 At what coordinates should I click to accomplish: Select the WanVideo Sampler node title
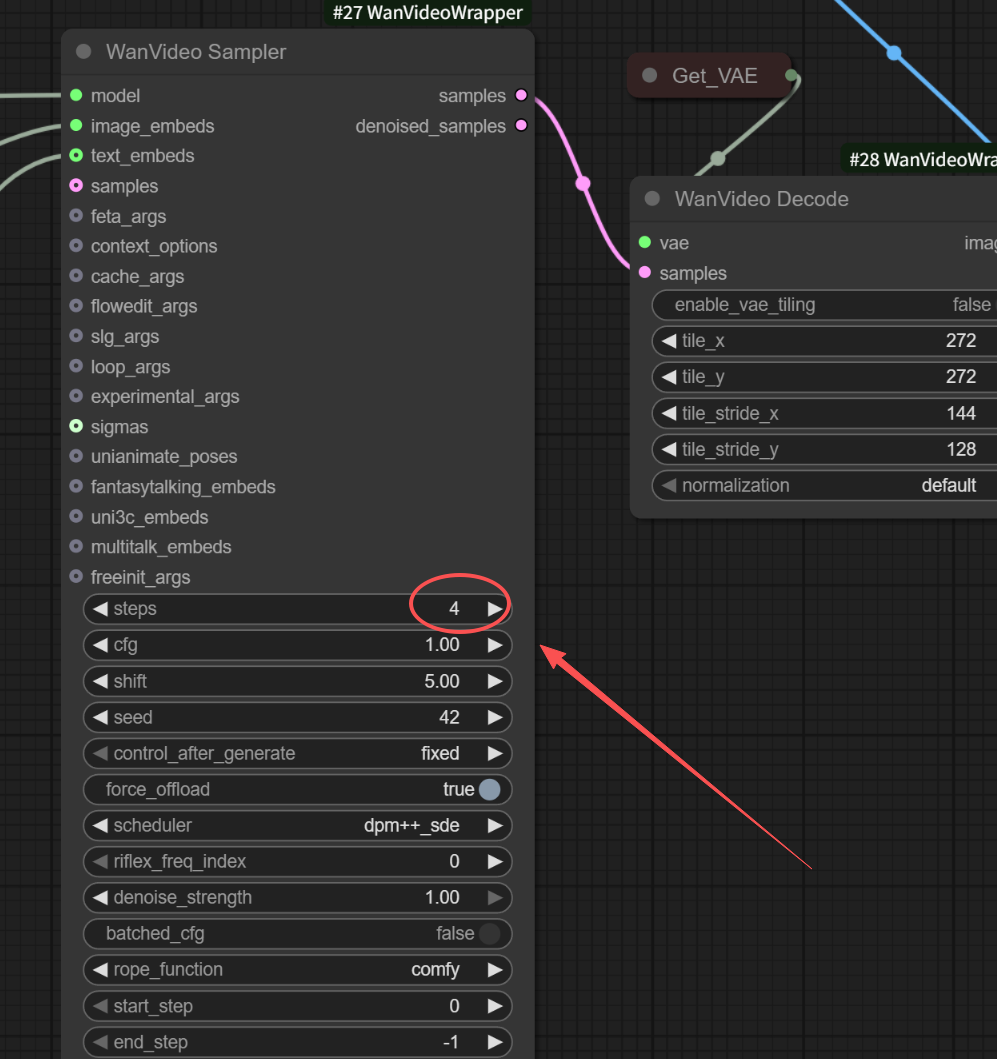pos(196,52)
